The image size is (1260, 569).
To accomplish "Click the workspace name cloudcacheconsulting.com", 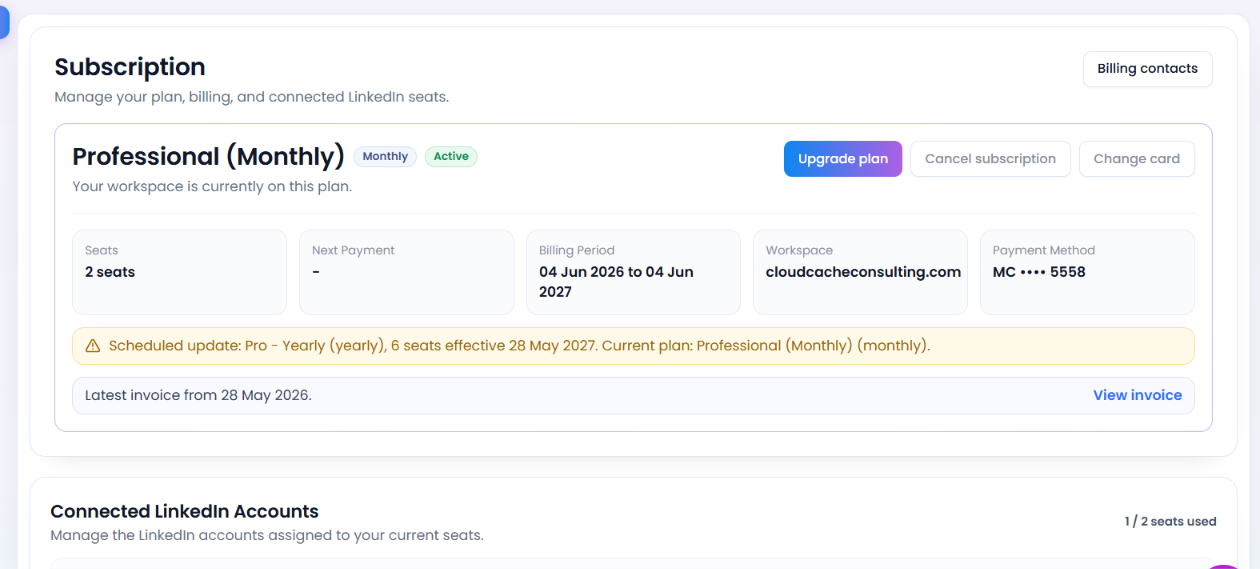I will pyautogui.click(x=863, y=272).
